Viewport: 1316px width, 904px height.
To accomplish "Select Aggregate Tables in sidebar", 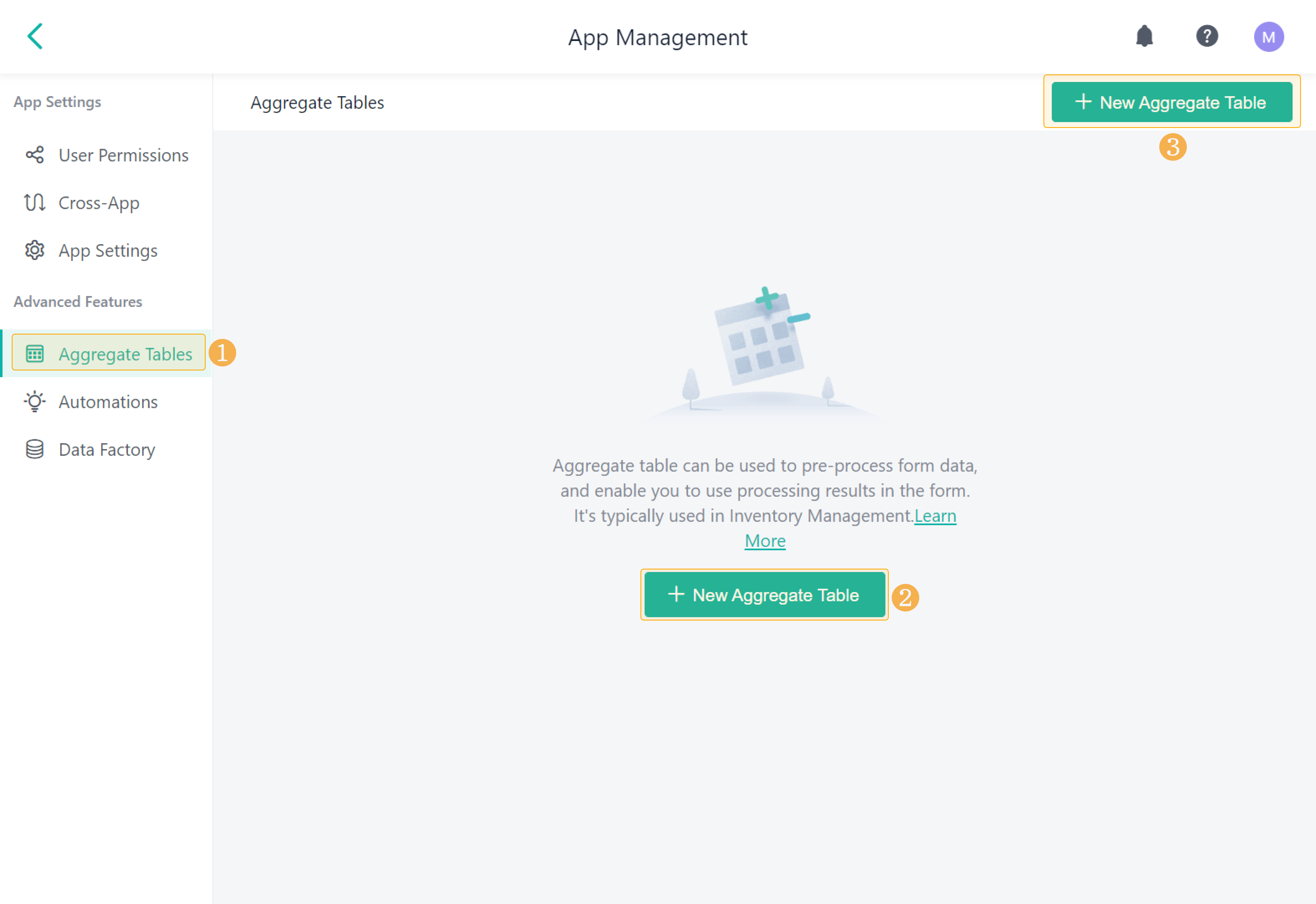I will coord(125,354).
